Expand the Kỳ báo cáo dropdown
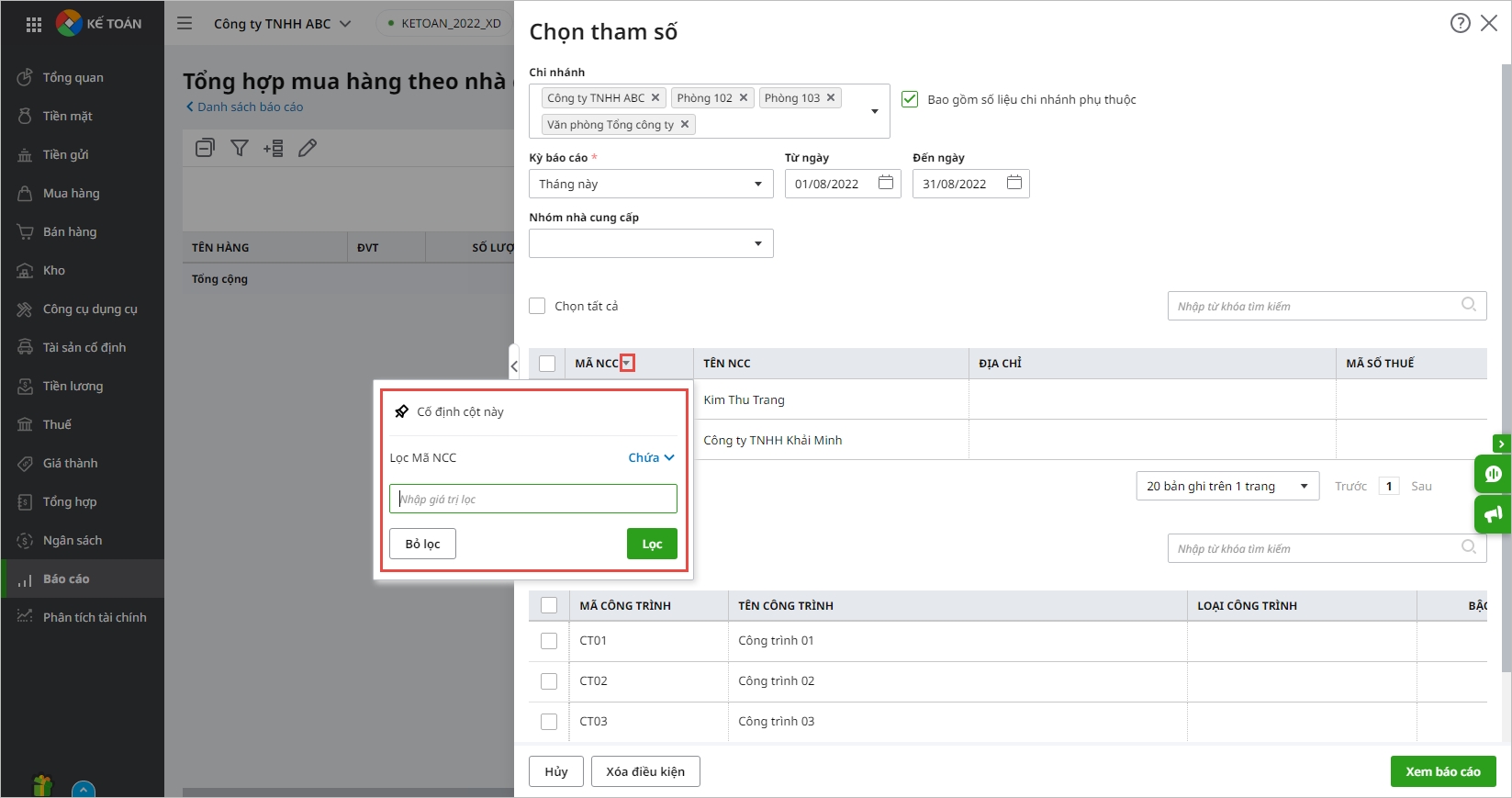The width and height of the screenshot is (1512, 798). (x=757, y=184)
